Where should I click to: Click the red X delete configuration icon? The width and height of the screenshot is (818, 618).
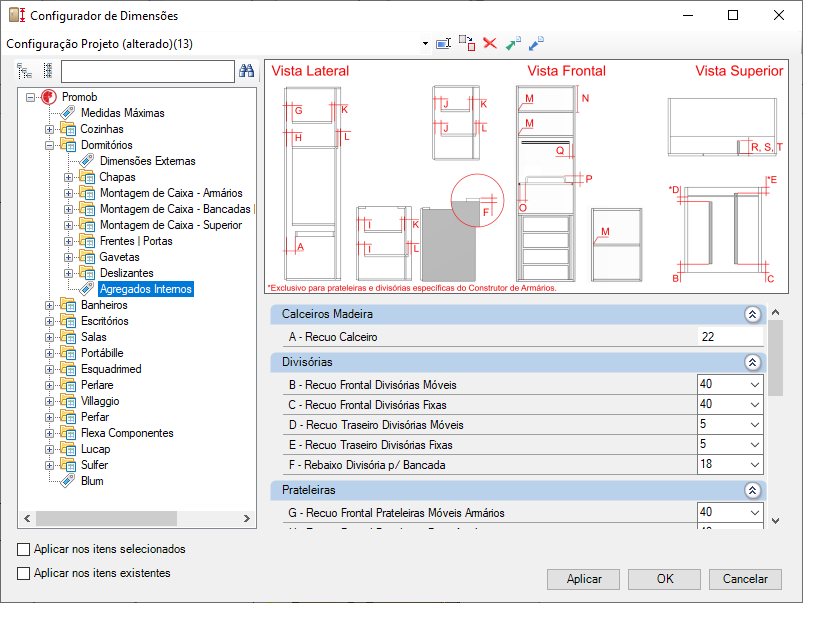(490, 43)
